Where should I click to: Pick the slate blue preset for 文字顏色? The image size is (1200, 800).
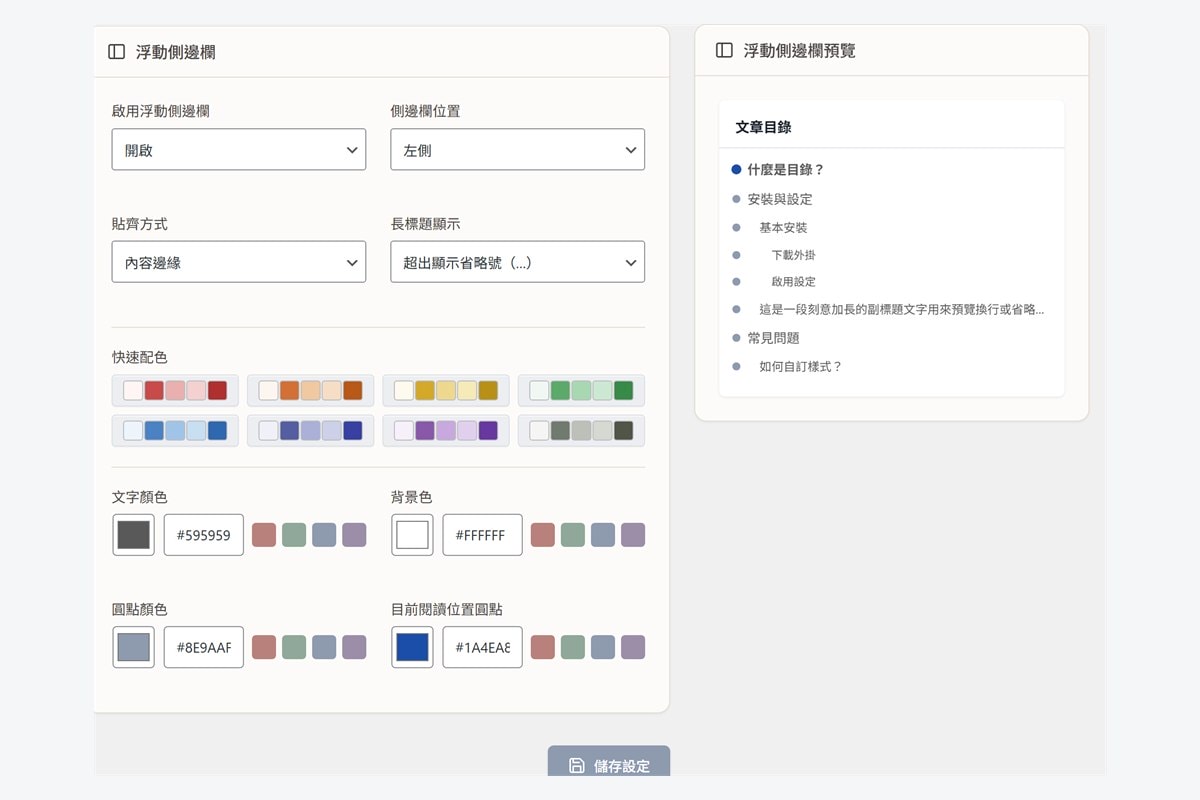point(324,535)
